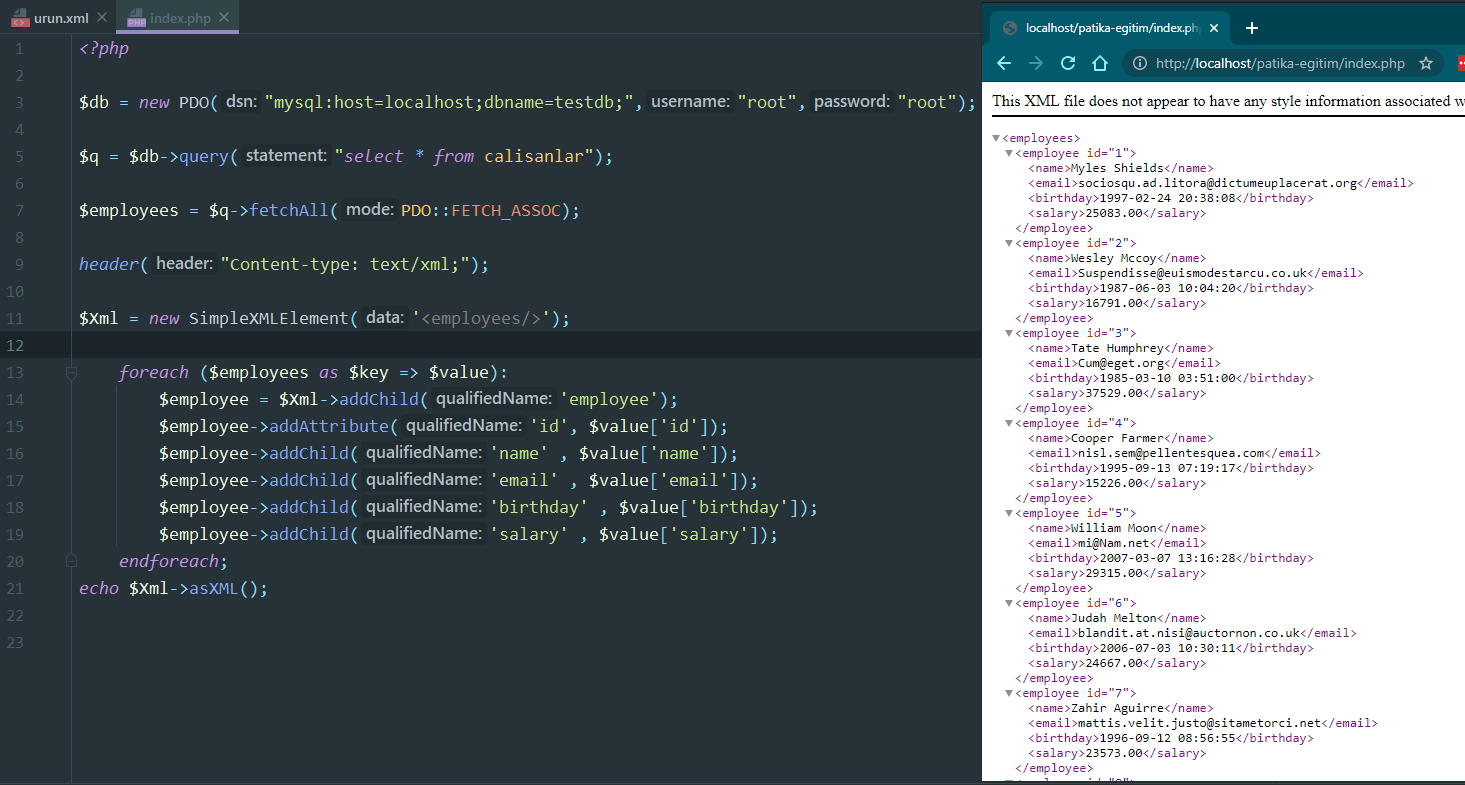Viewport: 1465px width, 785px height.
Task: Close the urun.xml editor tab
Action: point(100,18)
